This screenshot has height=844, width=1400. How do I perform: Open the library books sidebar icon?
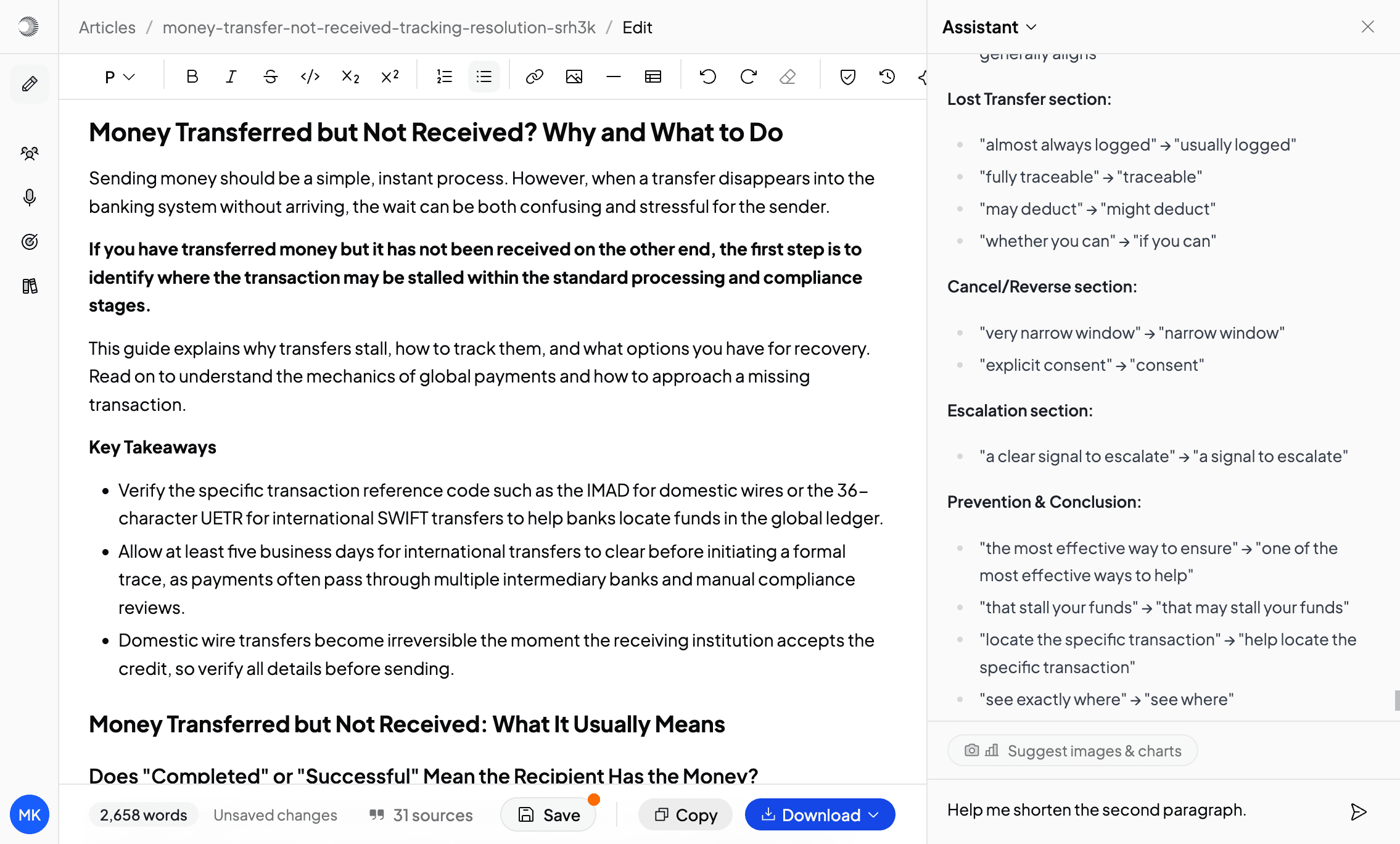pyautogui.click(x=30, y=286)
